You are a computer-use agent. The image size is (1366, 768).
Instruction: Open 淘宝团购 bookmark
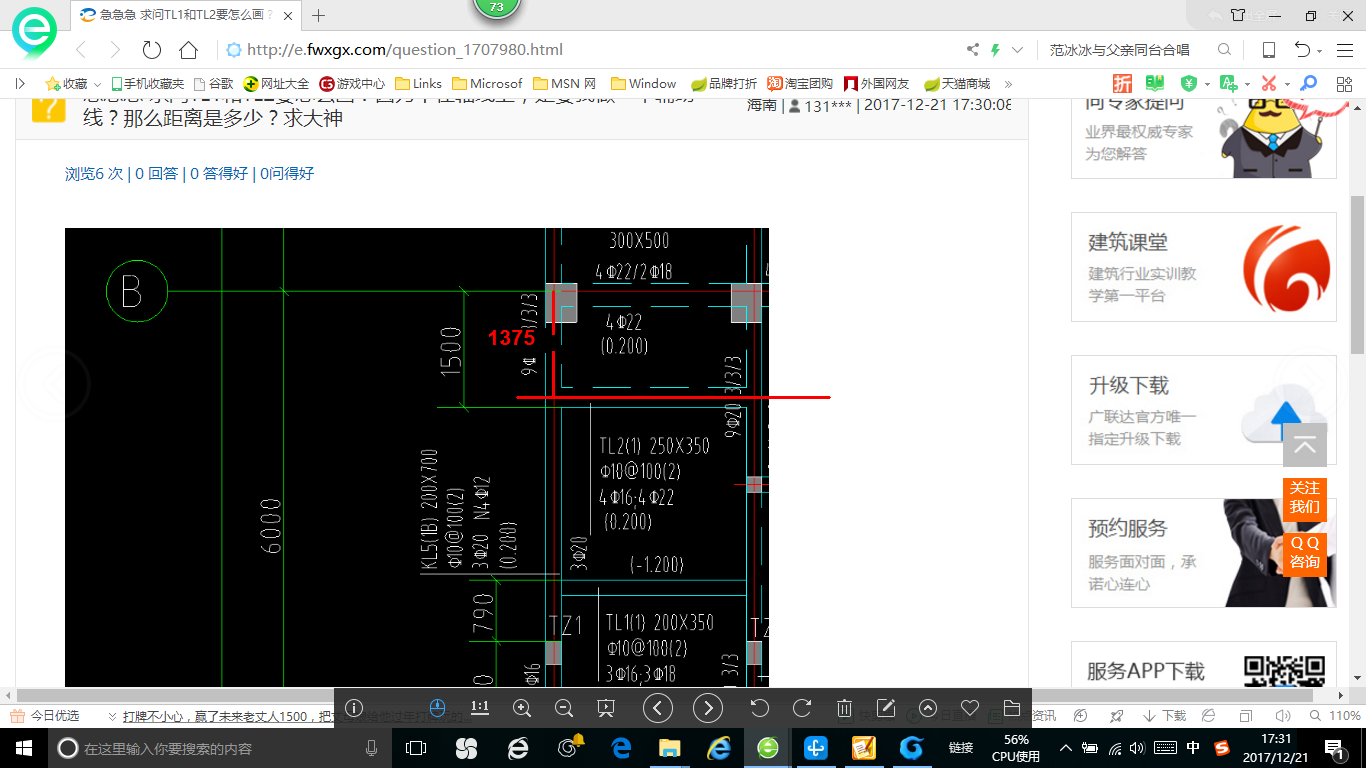click(x=800, y=84)
